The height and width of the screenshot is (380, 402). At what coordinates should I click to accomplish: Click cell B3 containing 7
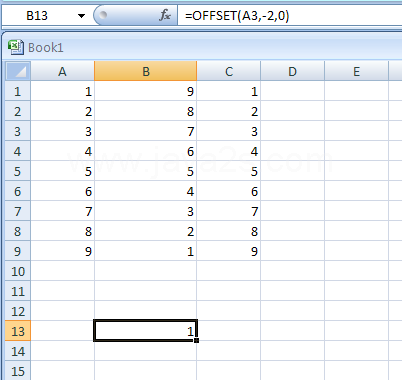146,131
